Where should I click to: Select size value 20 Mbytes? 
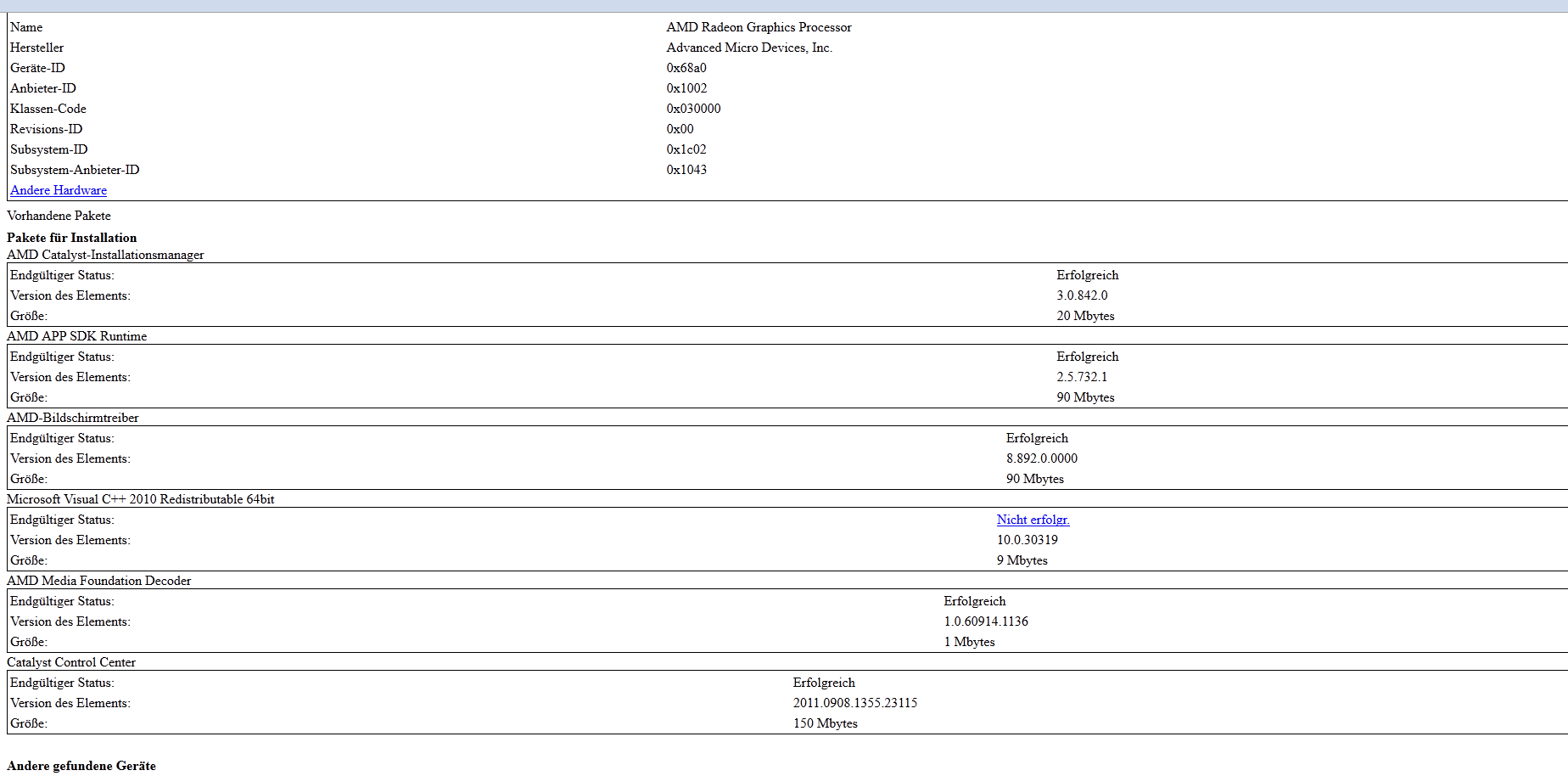click(1085, 316)
